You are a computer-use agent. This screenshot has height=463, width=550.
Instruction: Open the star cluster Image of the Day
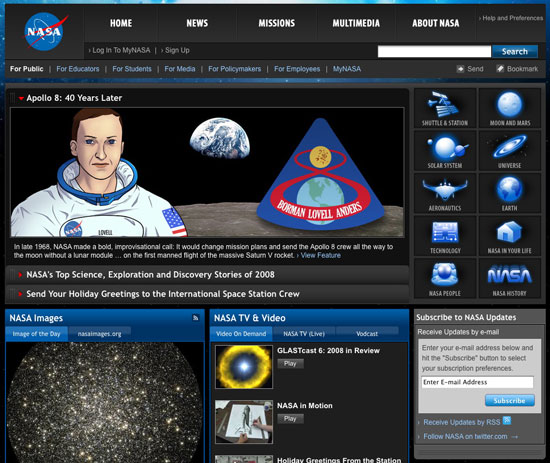point(105,403)
